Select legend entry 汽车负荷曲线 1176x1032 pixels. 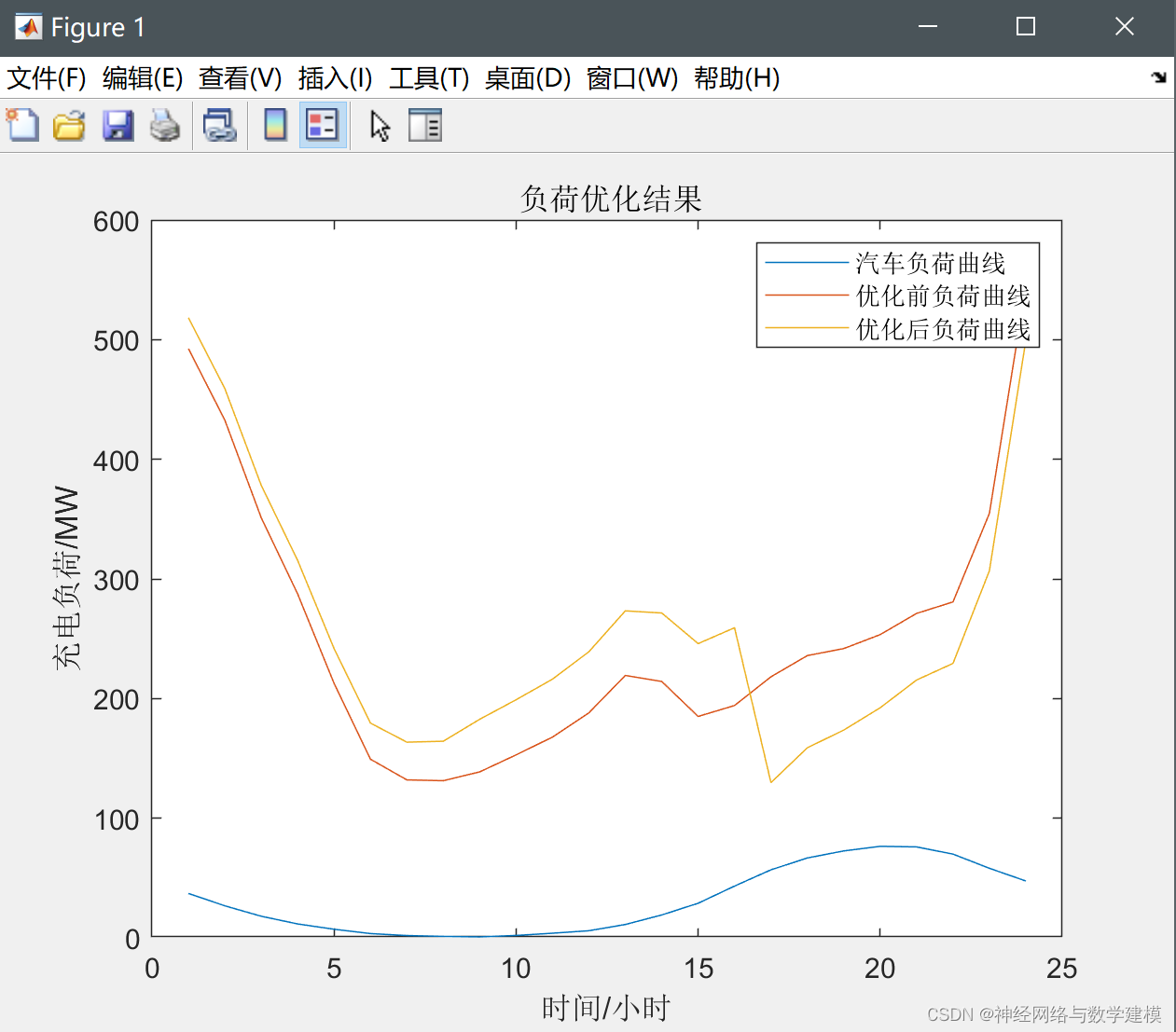pyautogui.click(x=931, y=263)
